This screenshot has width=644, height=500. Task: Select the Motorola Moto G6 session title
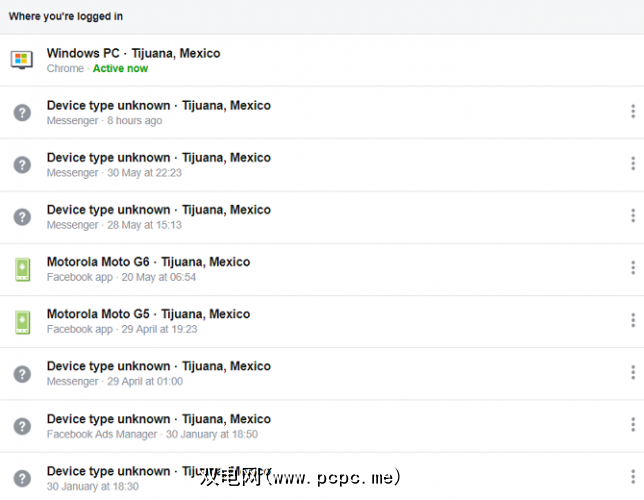tap(148, 262)
